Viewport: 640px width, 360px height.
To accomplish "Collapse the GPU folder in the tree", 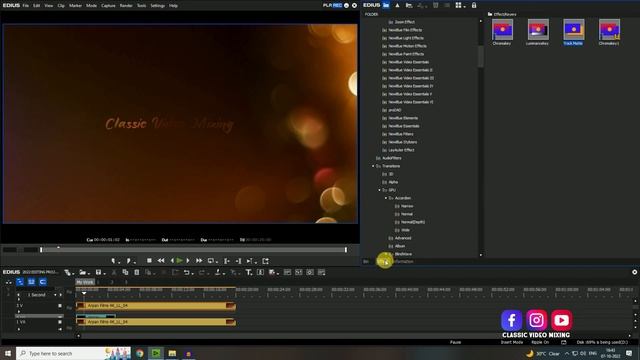I will click(x=380, y=190).
